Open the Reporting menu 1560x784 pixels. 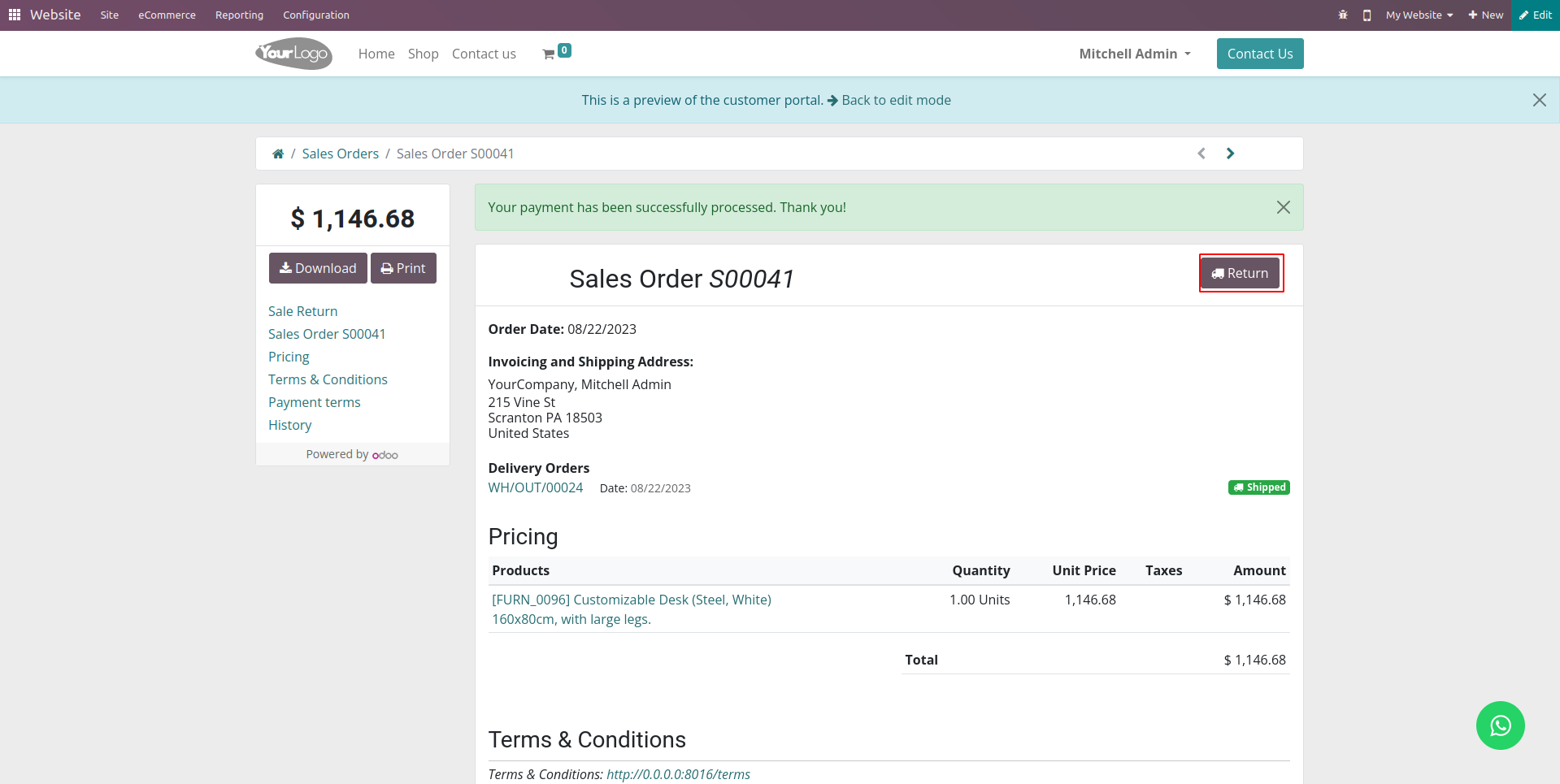239,15
